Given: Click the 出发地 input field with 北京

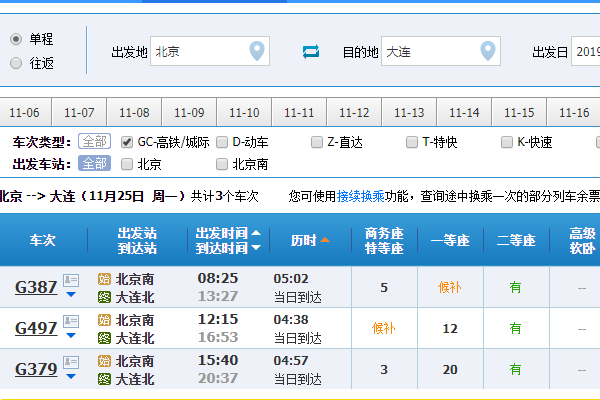Looking at the screenshot, I should pos(210,51).
